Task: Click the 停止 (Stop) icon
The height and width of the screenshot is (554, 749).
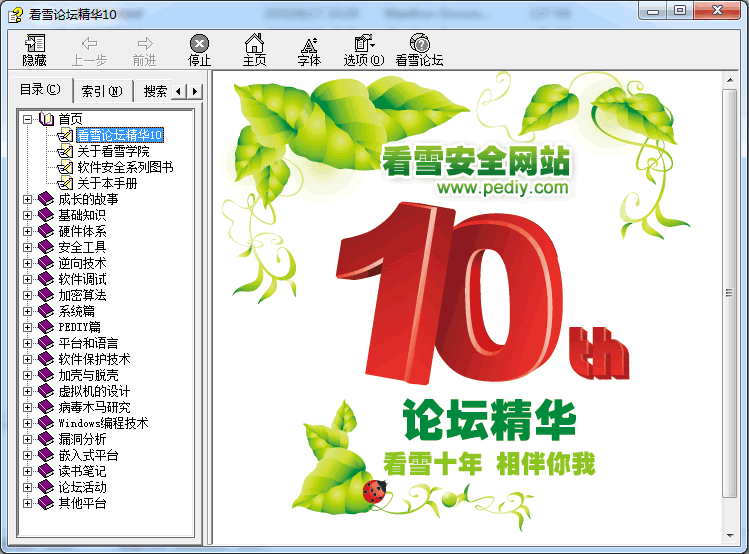Action: 199,43
